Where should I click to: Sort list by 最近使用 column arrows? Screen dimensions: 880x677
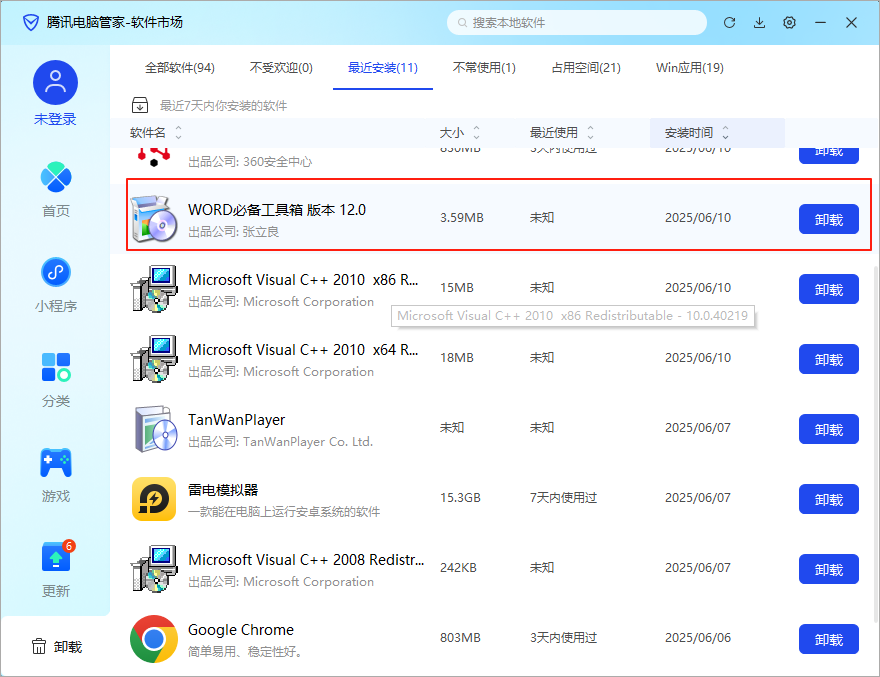point(590,132)
